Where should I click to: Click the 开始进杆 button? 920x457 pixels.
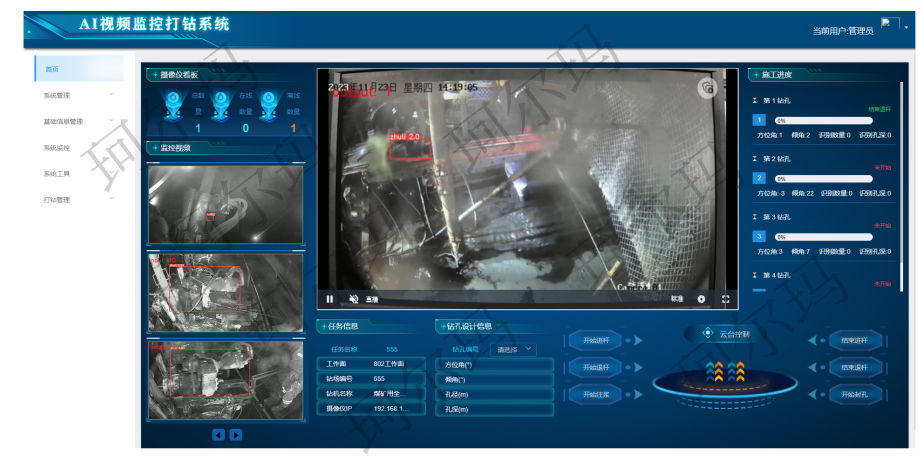pos(595,340)
